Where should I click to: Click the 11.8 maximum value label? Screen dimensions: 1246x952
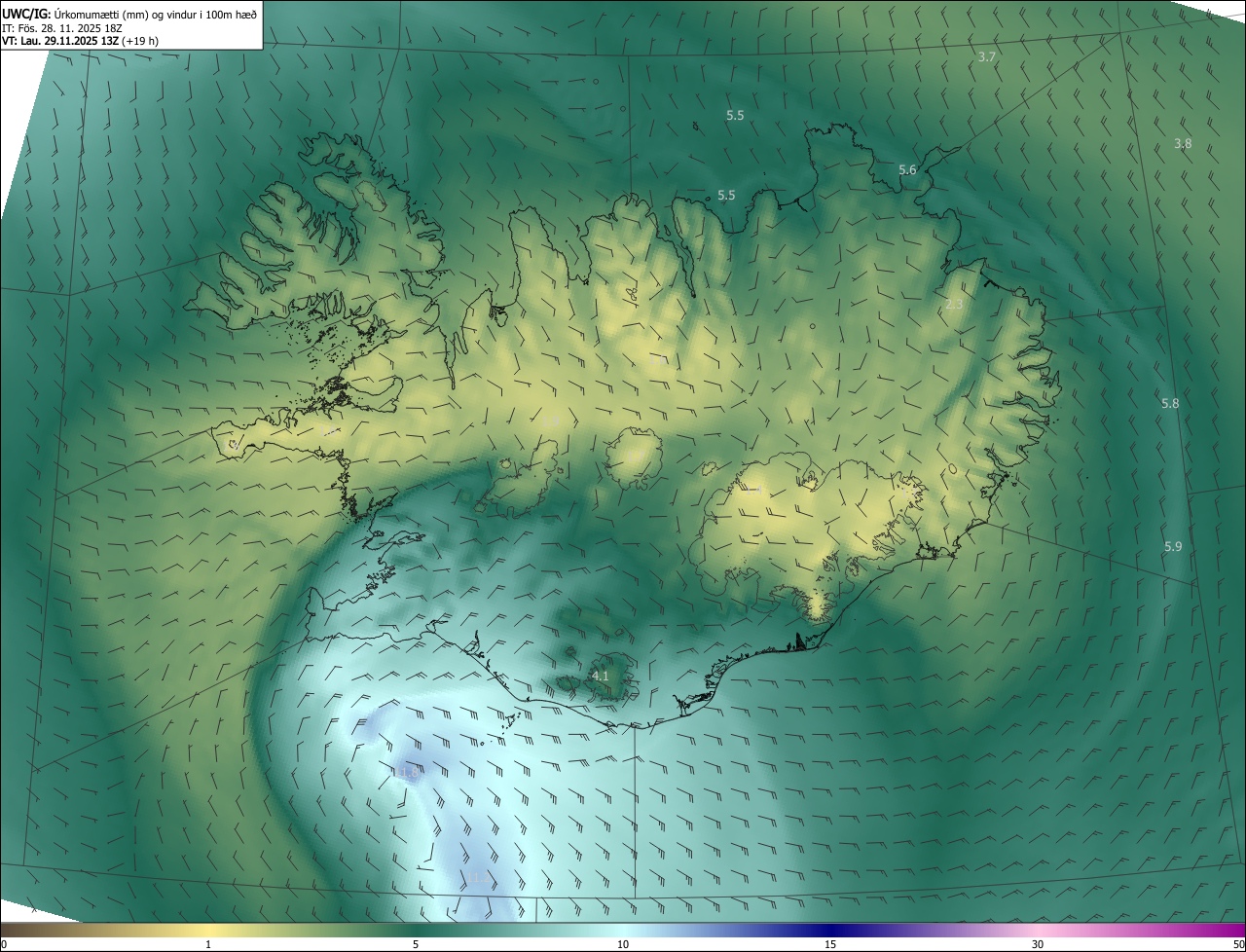point(407,772)
